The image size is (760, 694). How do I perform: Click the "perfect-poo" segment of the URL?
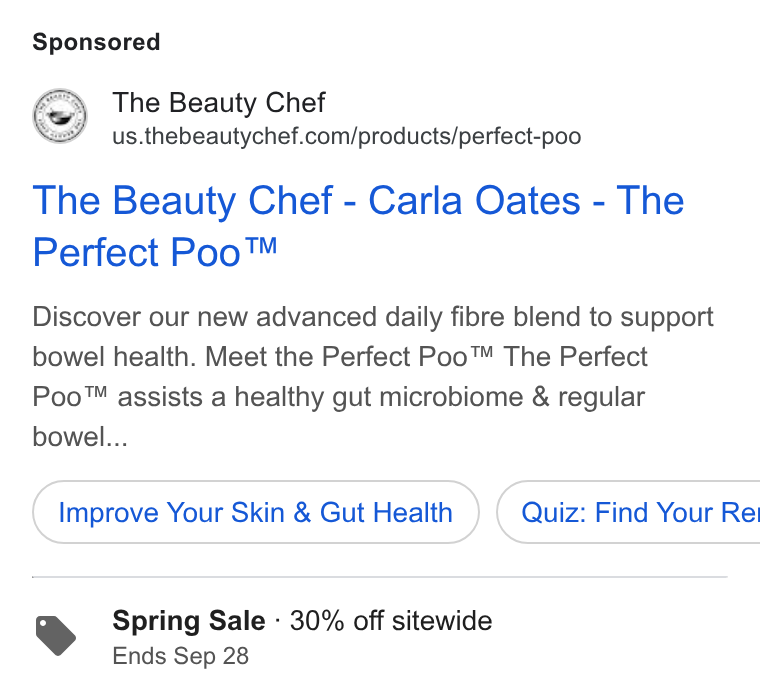[520, 137]
